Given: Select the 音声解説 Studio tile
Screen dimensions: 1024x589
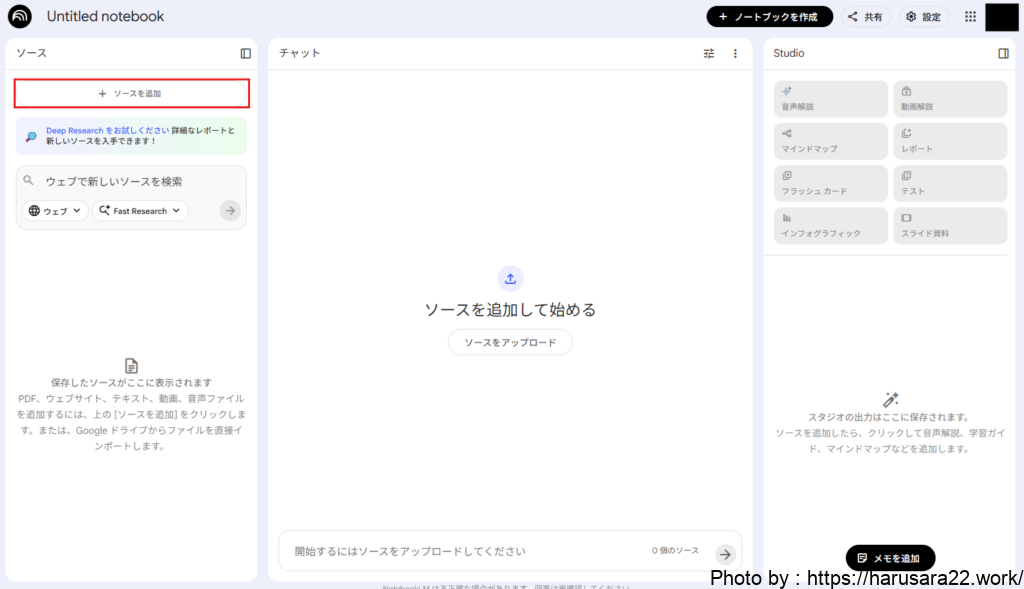Looking at the screenshot, I should tap(830, 99).
